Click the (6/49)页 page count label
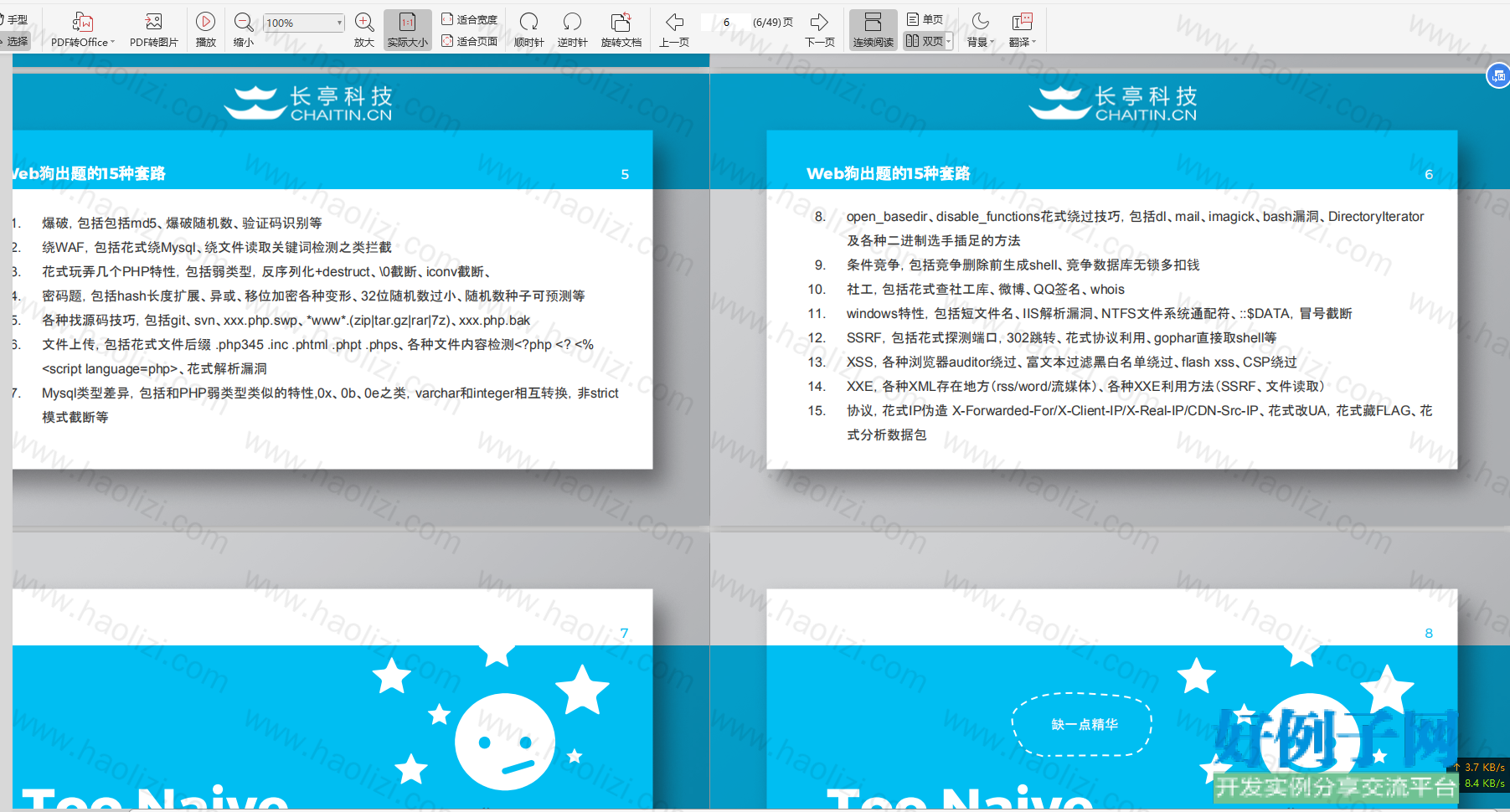This screenshot has width=1510, height=812. pos(772,23)
